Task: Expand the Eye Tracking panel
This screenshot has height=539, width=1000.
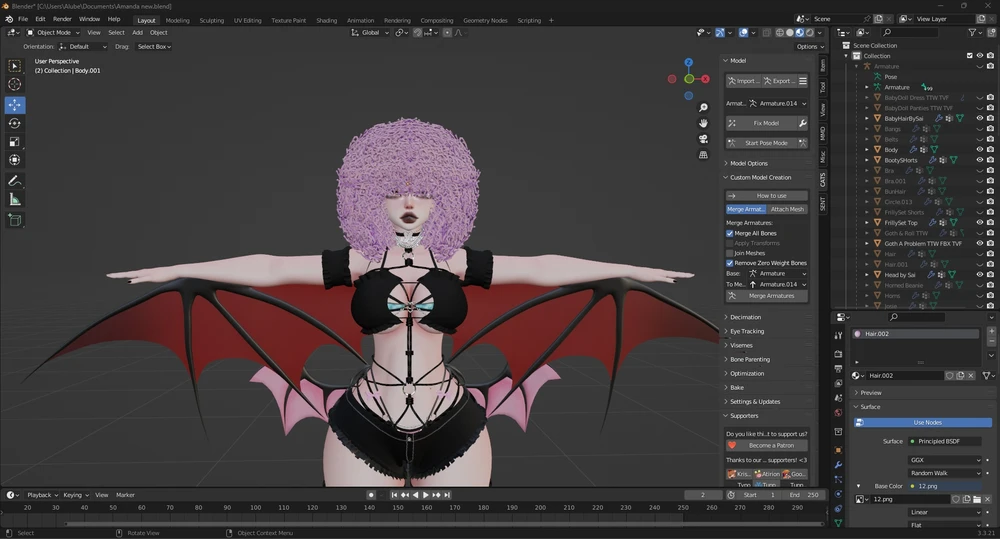Action: click(746, 331)
